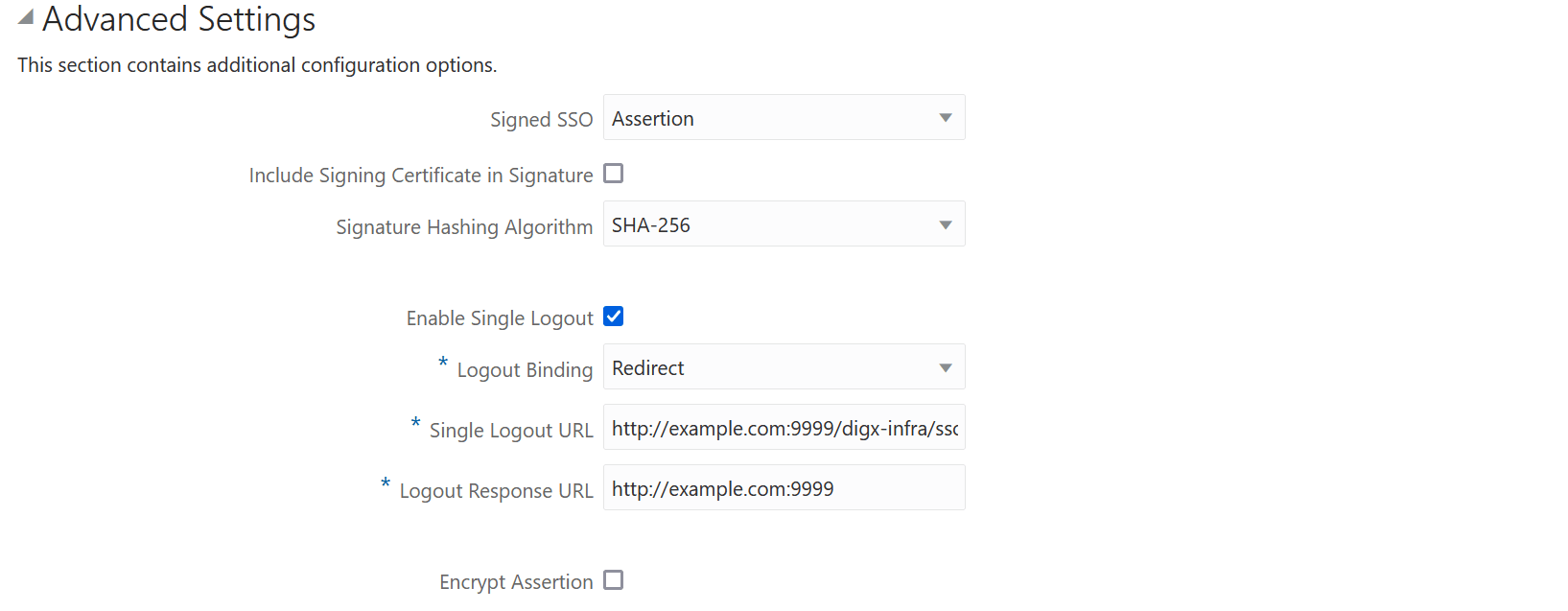Click the Logout Binding dropdown arrow icon
1568x611 pixels.
947,366
